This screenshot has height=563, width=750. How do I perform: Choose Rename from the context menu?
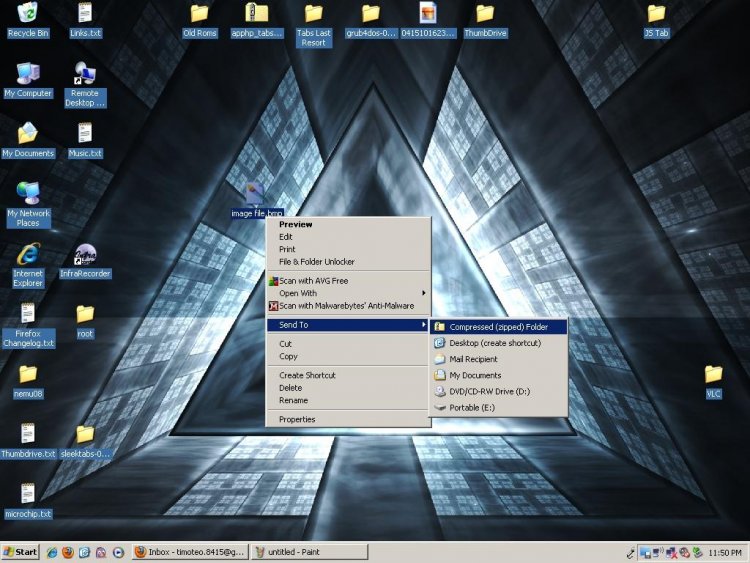(348, 400)
